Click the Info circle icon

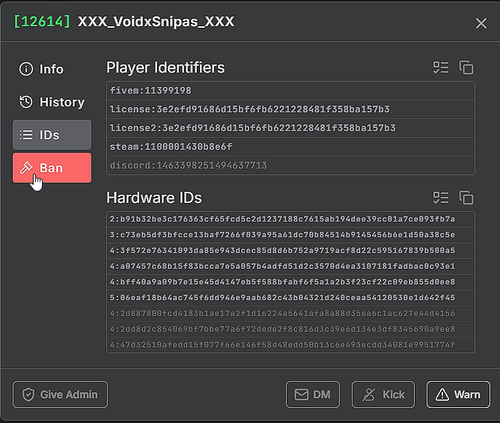[26, 69]
